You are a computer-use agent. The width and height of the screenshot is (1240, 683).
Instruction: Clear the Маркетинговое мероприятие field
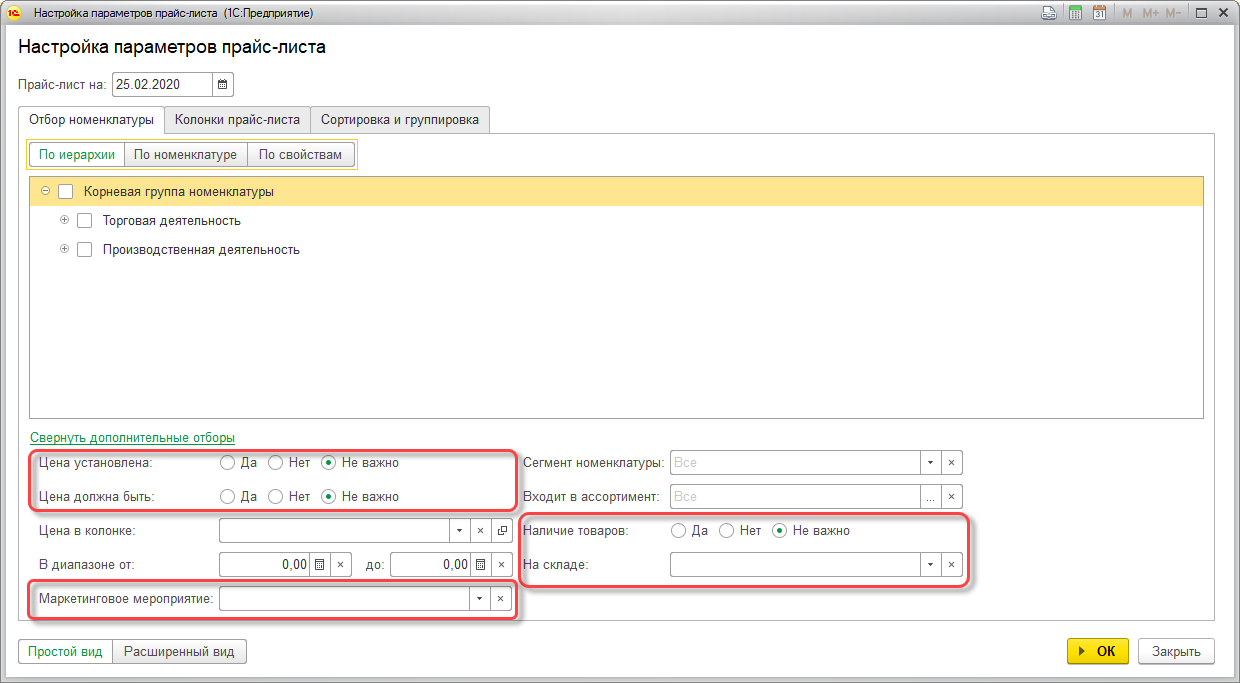502,599
